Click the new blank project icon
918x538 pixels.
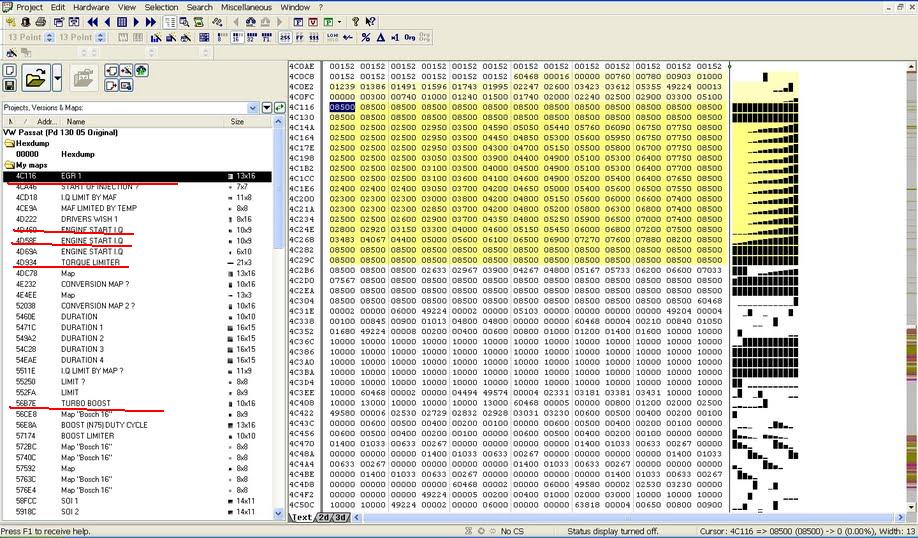coord(10,70)
